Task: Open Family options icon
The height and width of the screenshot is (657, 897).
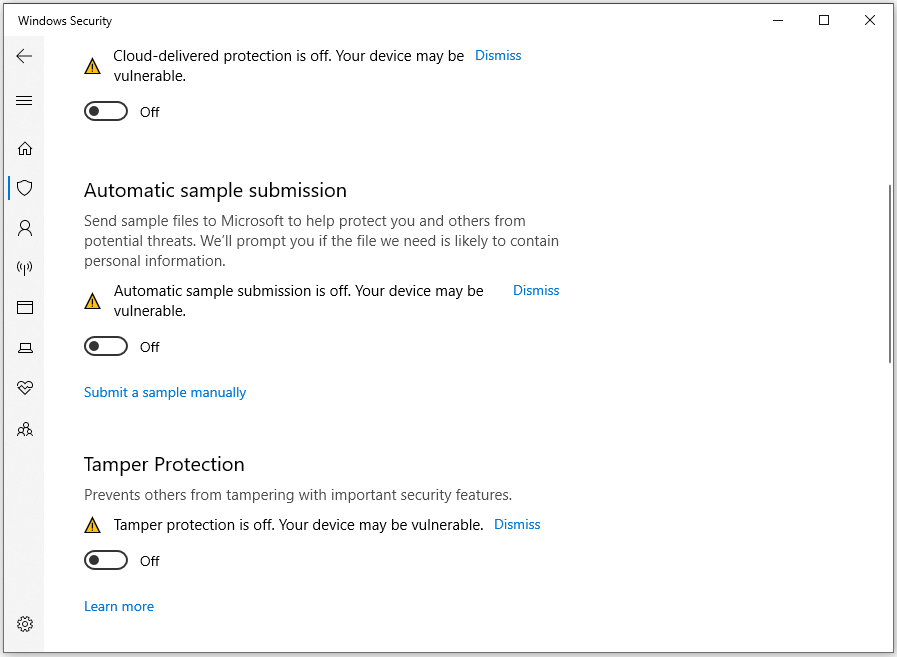Action: 25,429
